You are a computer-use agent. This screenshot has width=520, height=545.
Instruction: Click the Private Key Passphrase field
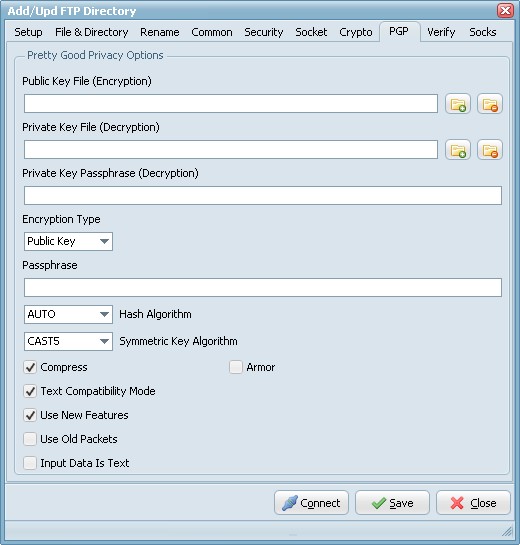[263, 195]
